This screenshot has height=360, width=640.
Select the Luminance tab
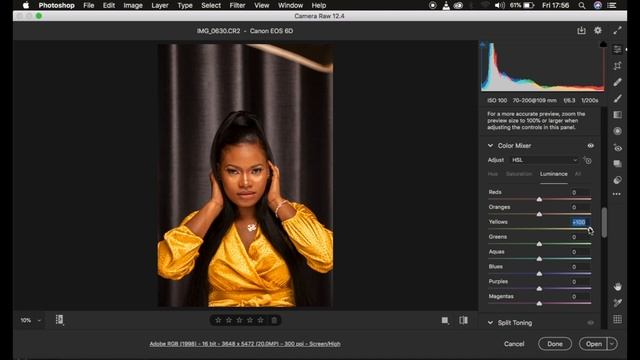pyautogui.click(x=553, y=174)
